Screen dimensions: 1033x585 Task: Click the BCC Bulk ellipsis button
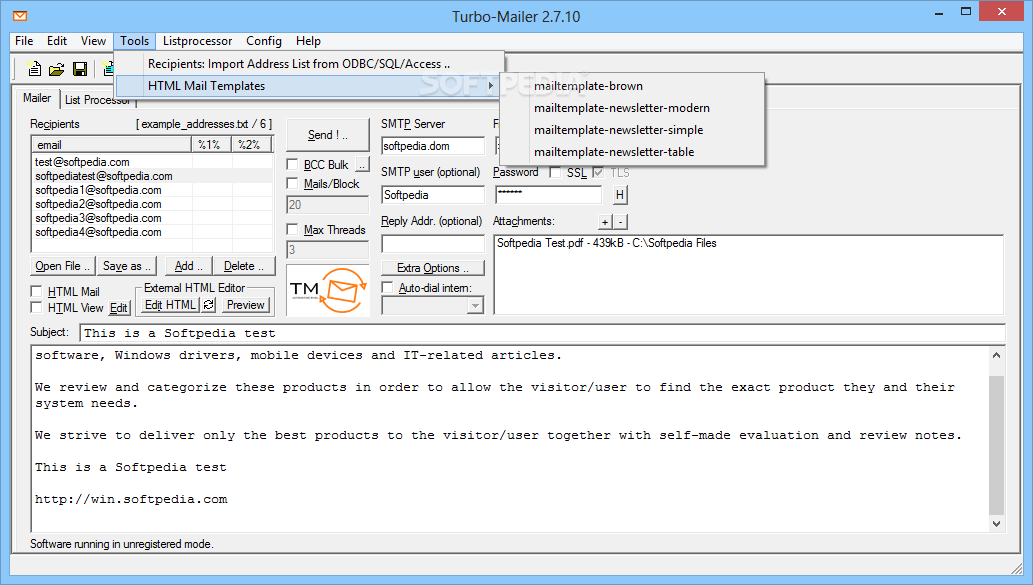pos(362,164)
